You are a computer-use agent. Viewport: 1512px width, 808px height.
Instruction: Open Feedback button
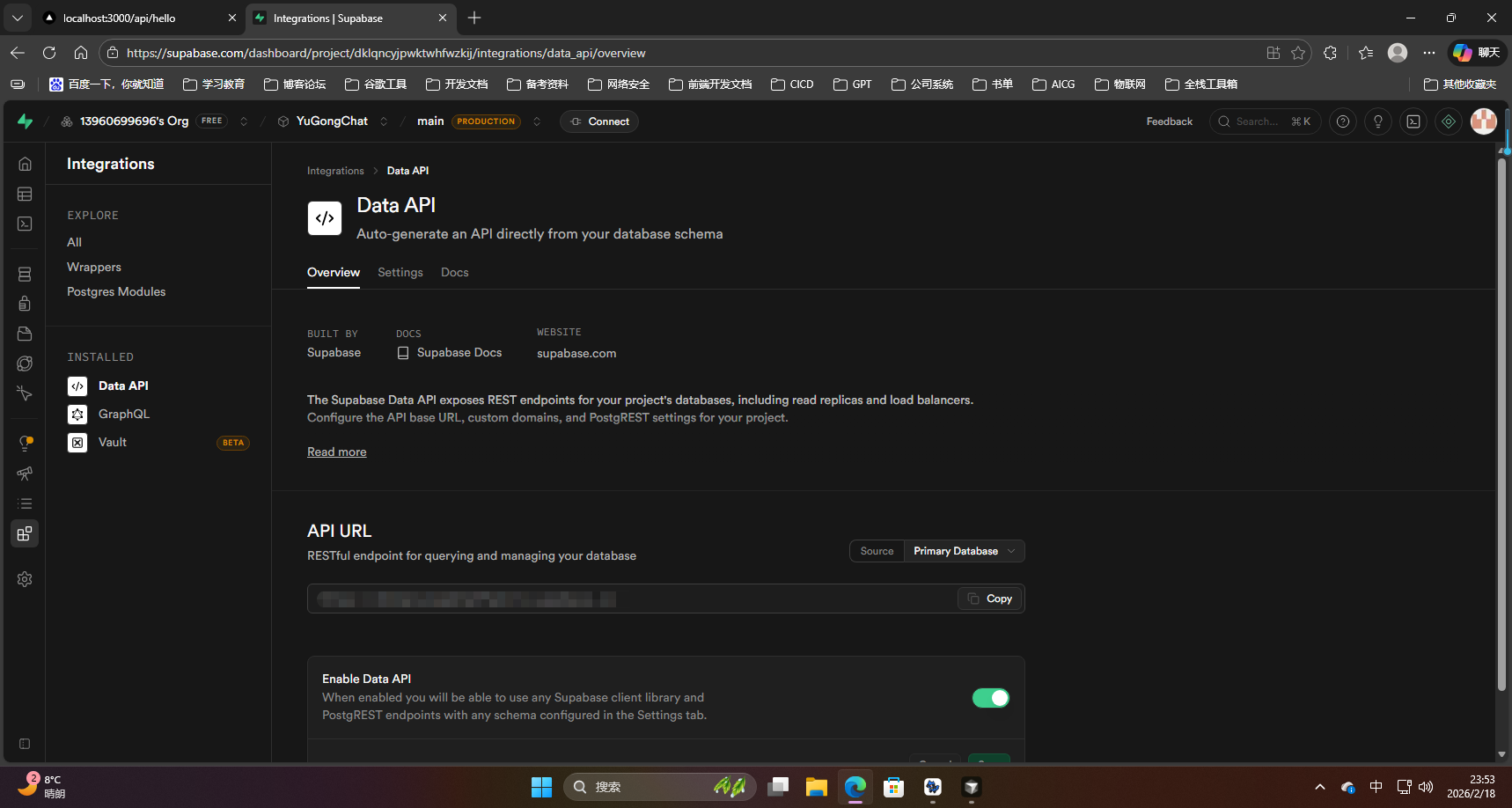[x=1170, y=121]
